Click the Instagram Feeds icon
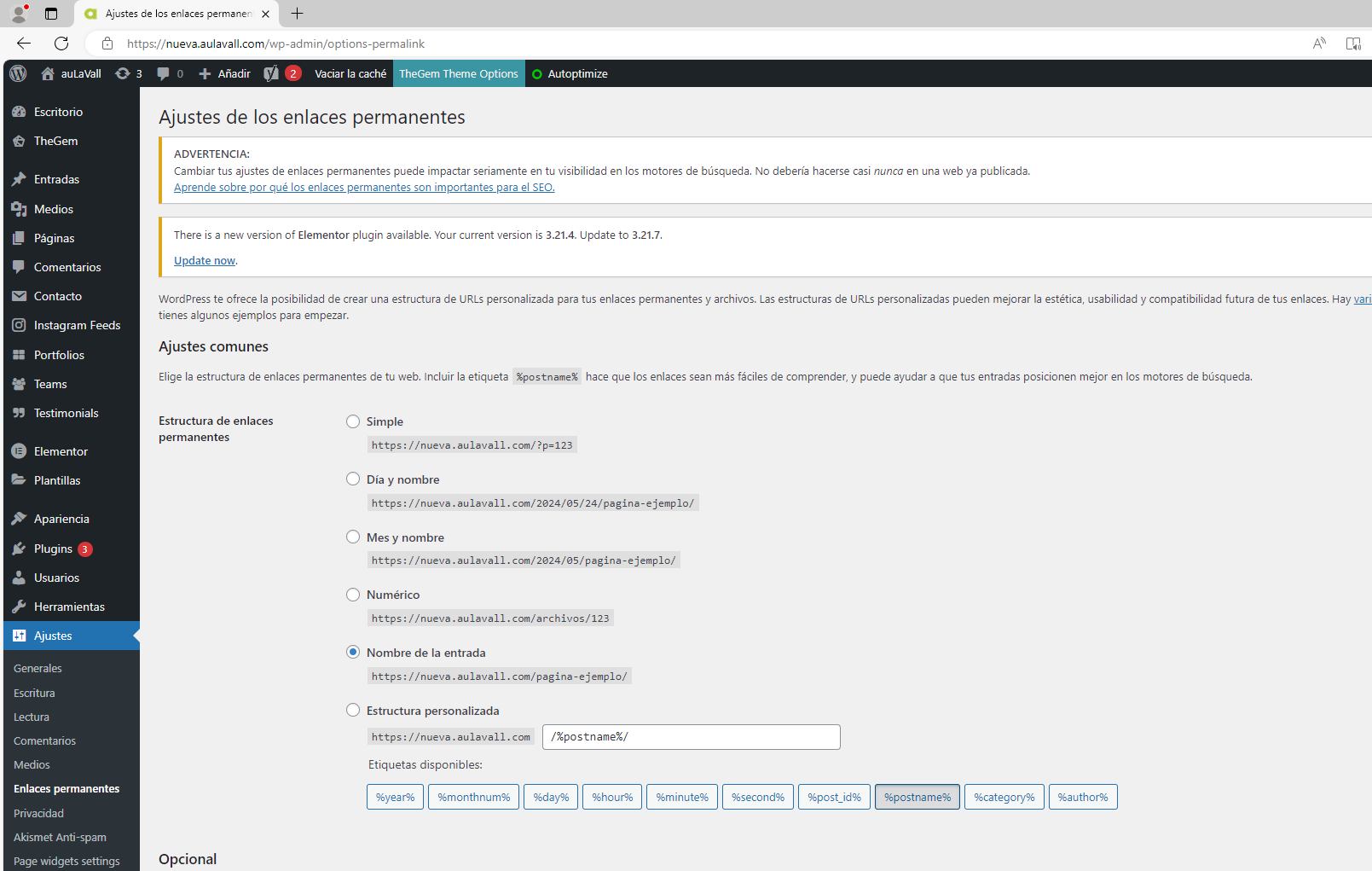The height and width of the screenshot is (871, 1372). point(19,325)
